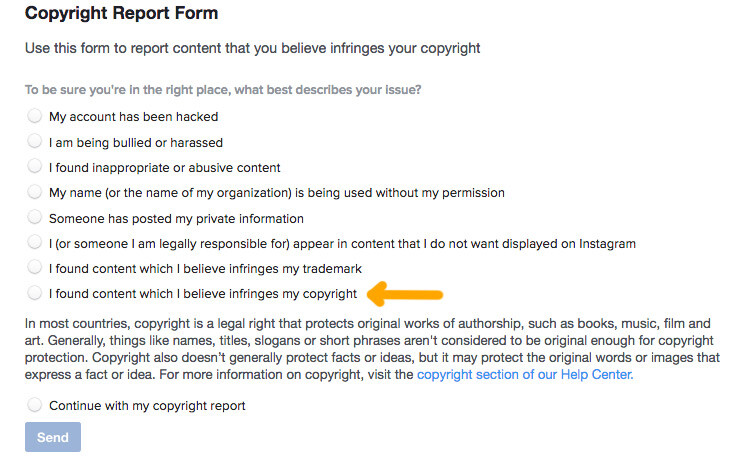The width and height of the screenshot is (737, 456).
Task: Click the blue Send button
Action: point(53,437)
